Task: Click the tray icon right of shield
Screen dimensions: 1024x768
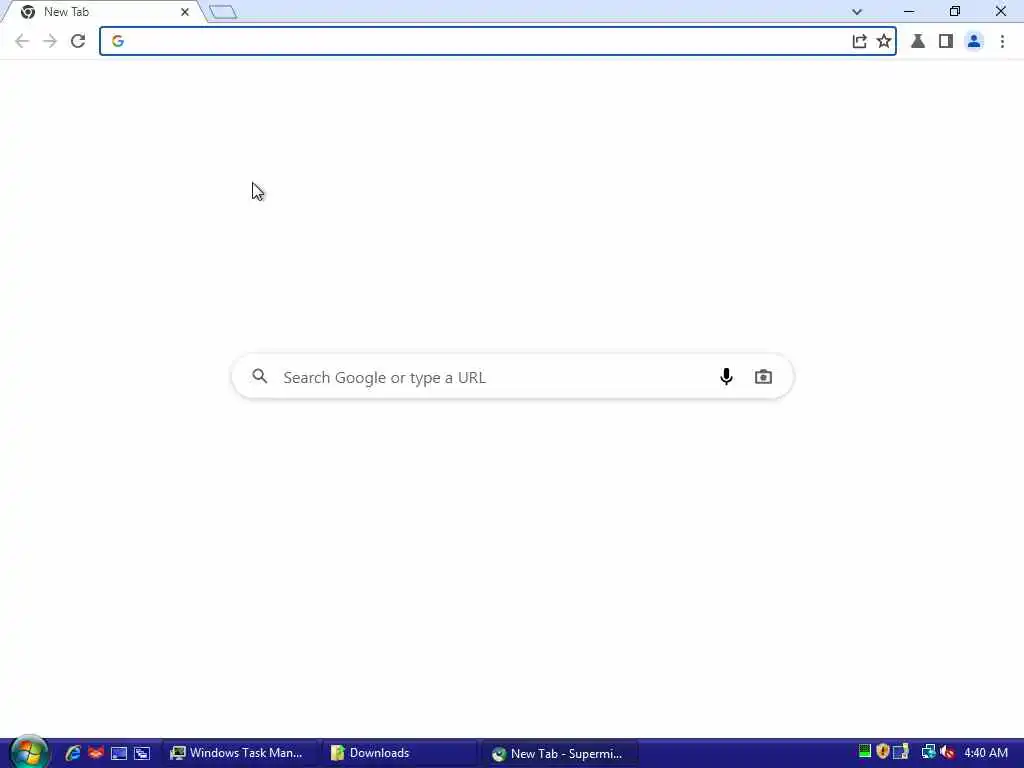Action: pyautogui.click(x=901, y=752)
